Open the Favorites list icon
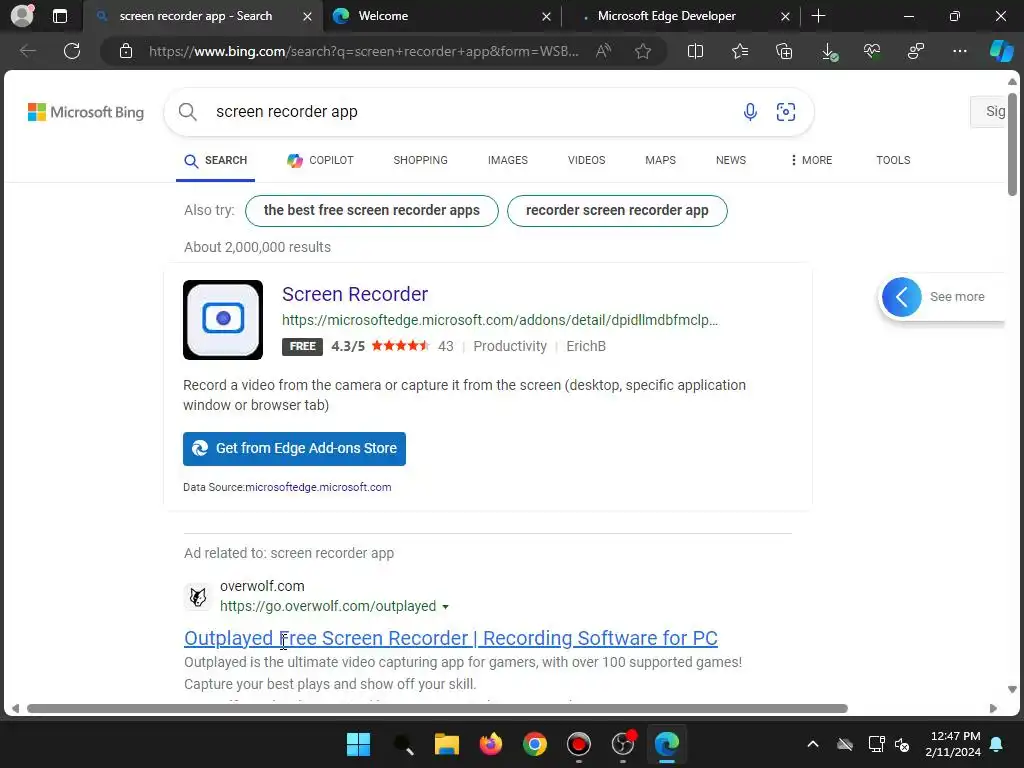Screen dimensions: 1024x768 740,51
